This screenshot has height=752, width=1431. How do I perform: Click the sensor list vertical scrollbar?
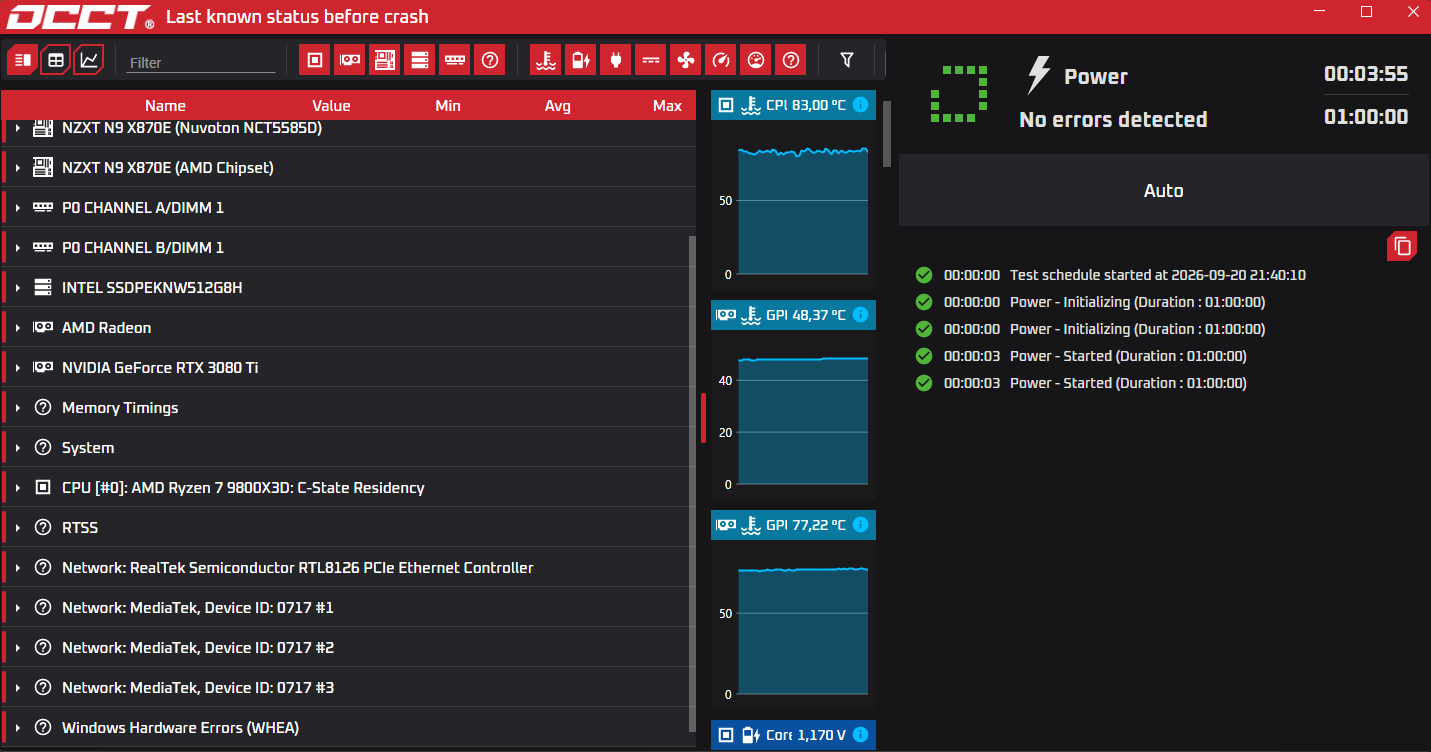692,485
